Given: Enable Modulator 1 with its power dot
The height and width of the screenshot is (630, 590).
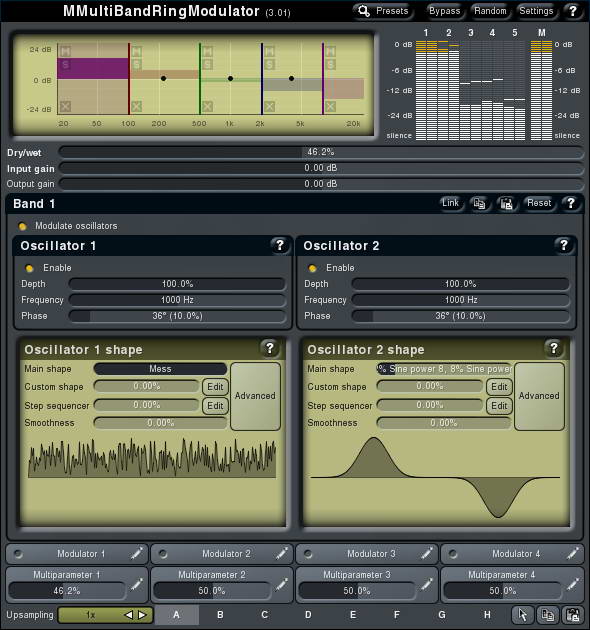Looking at the screenshot, I should (x=18, y=554).
